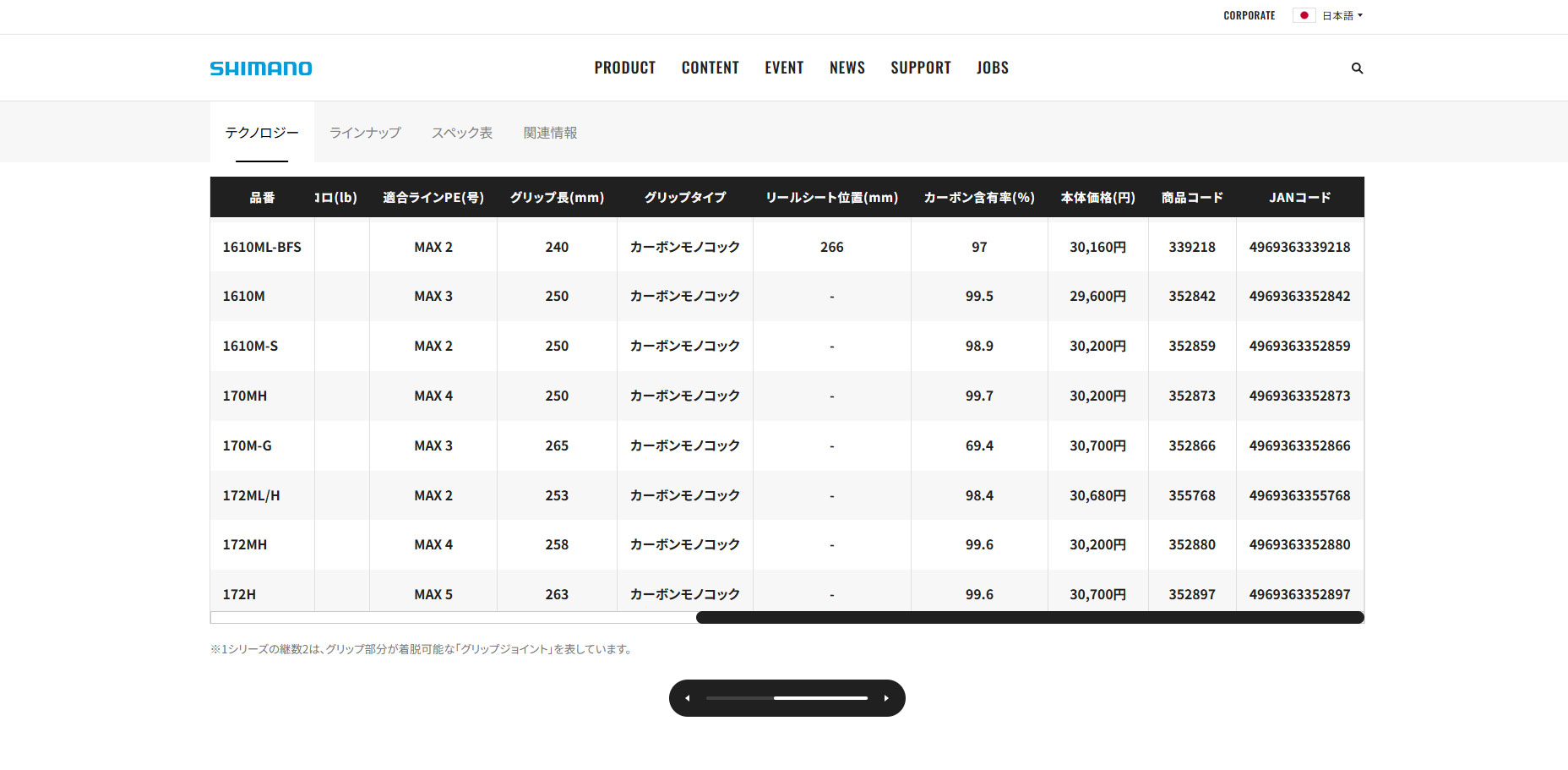The image size is (1568, 770).
Task: Click carbon content value 97
Action: coord(979,247)
